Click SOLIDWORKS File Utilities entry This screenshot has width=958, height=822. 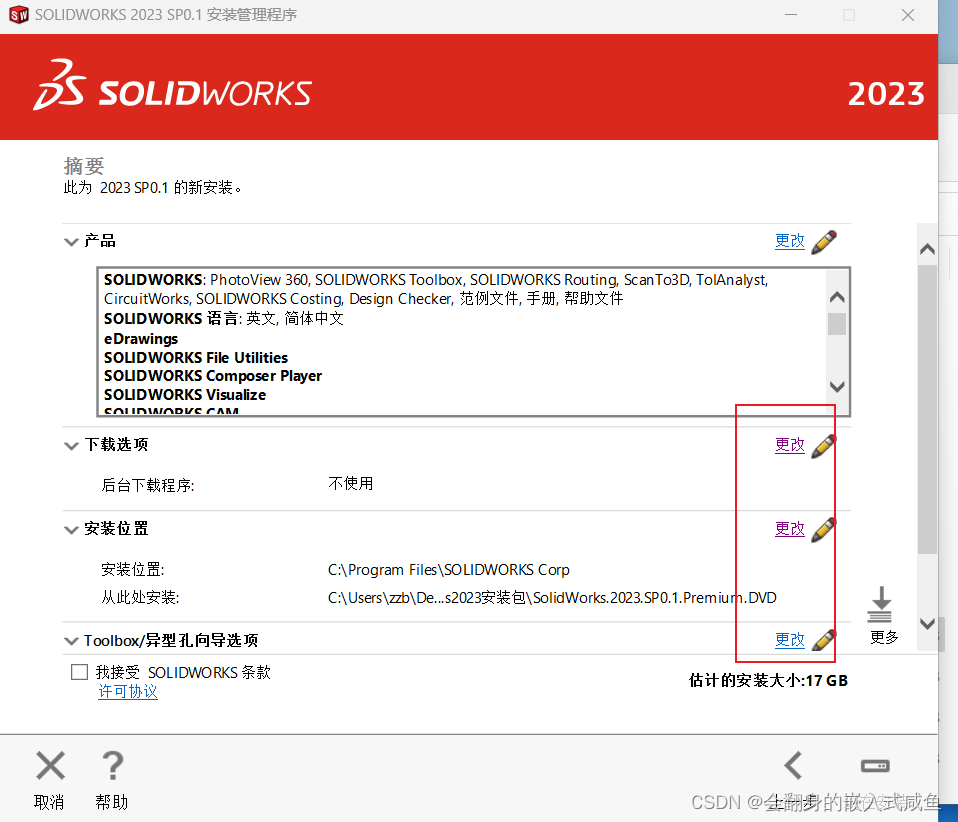click(196, 358)
